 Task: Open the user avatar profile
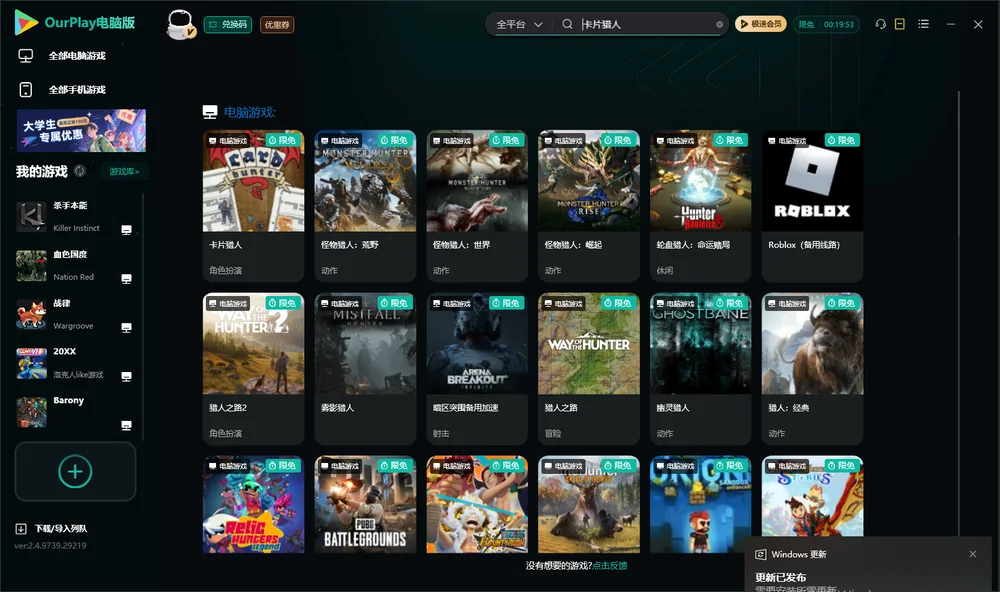pyautogui.click(x=180, y=24)
